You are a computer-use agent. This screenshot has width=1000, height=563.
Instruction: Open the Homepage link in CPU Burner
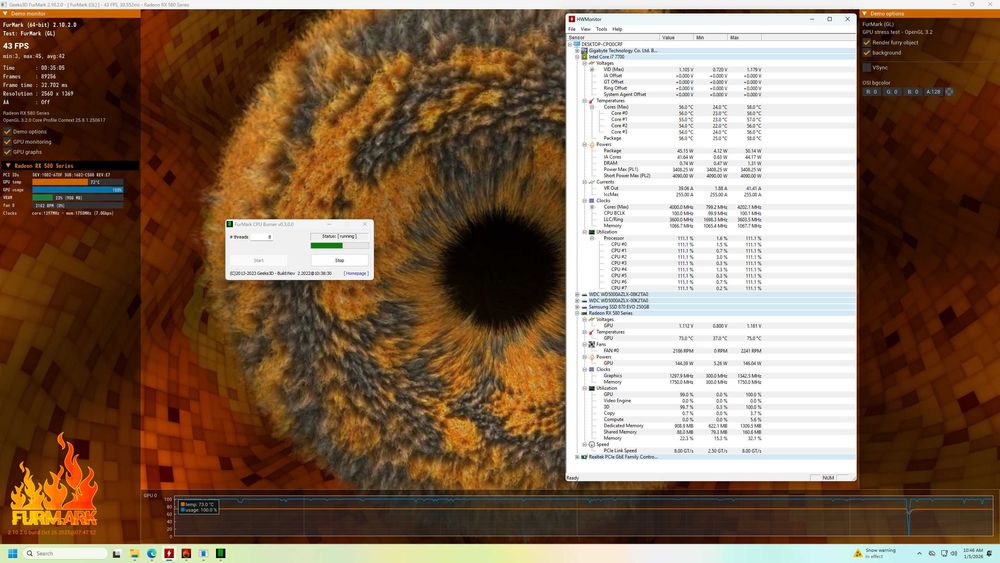click(x=356, y=274)
